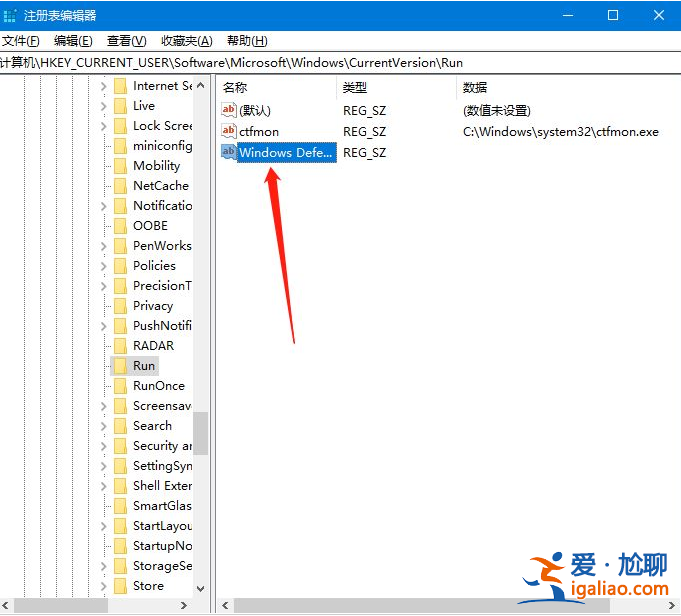Select the Windows Defe... value name
This screenshot has height=616, width=681.
click(x=286, y=152)
